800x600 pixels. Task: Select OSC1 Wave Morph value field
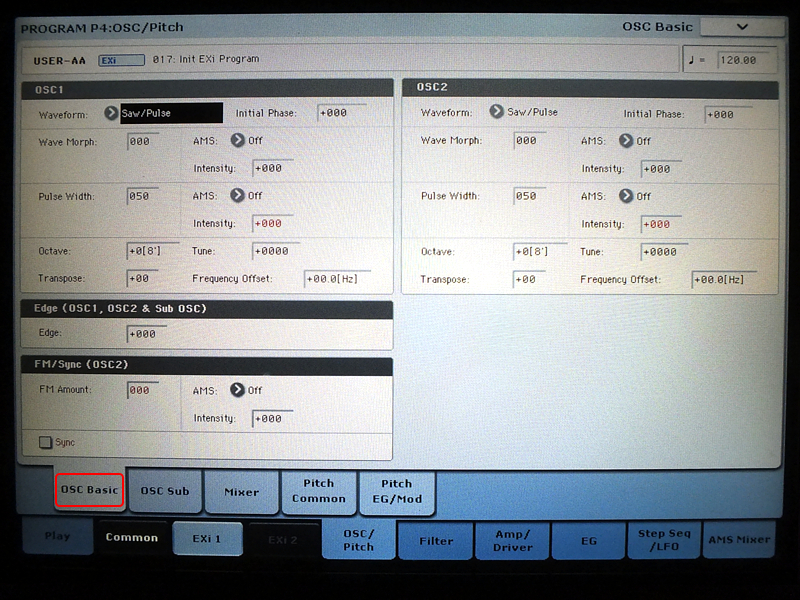pyautogui.click(x=143, y=141)
